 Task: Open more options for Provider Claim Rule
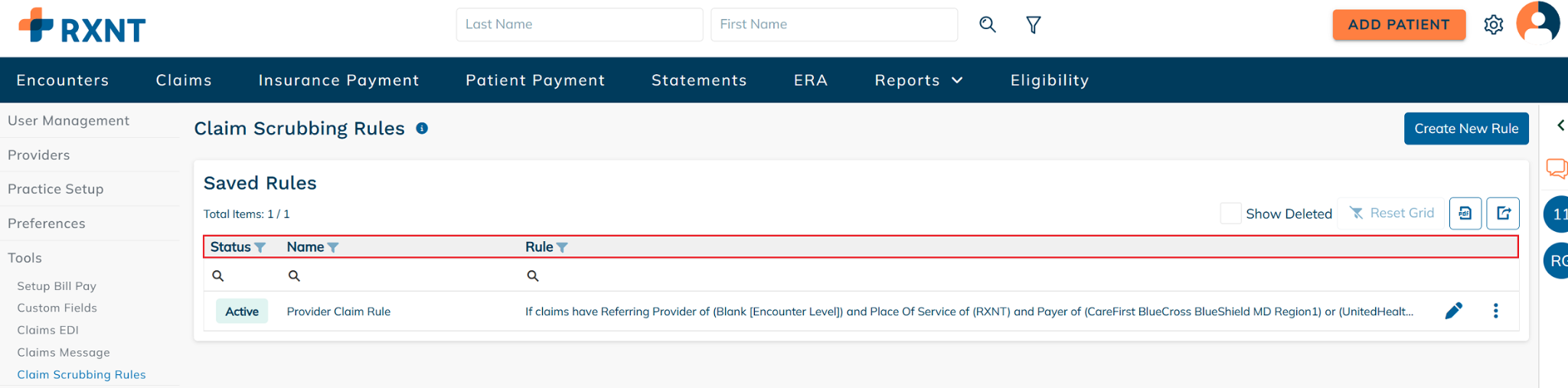point(1495,311)
